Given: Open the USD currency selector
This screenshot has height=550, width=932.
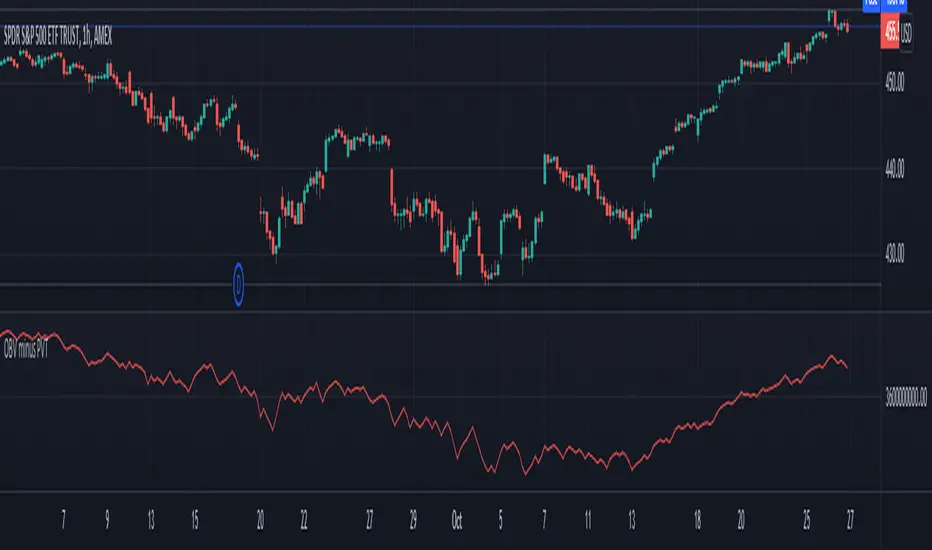Looking at the screenshot, I should tap(906, 33).
